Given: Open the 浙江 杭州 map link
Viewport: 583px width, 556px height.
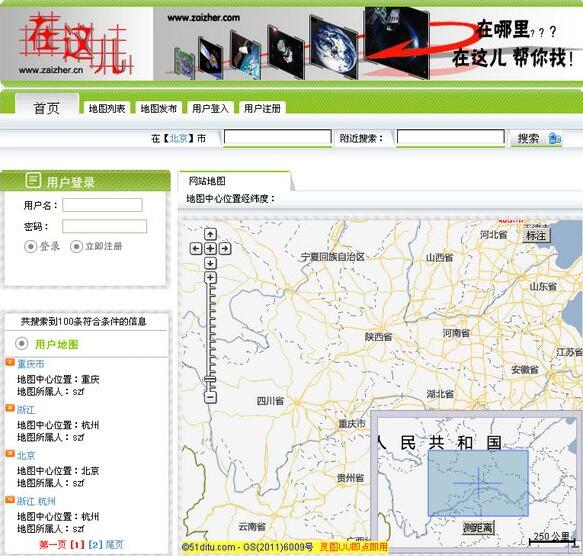Looking at the screenshot, I should (36, 501).
